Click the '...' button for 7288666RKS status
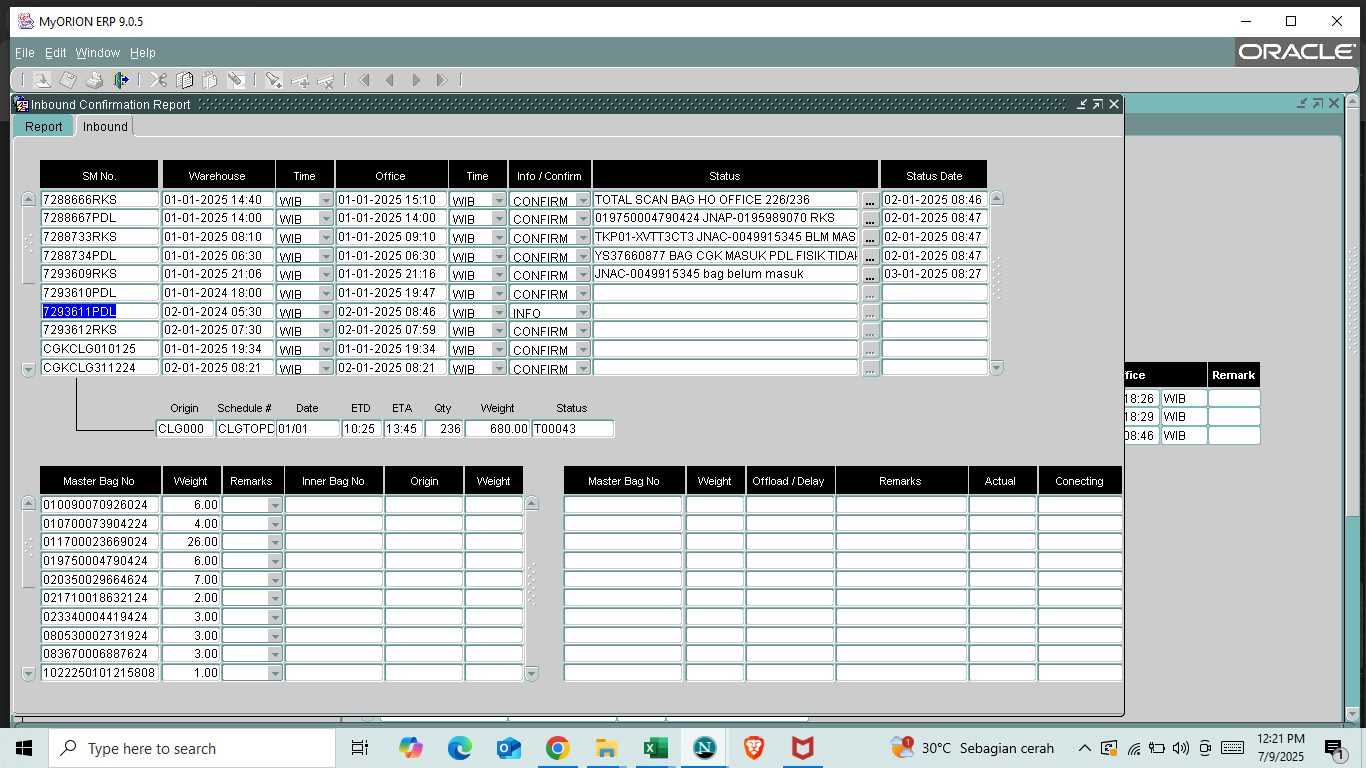The width and height of the screenshot is (1366, 768). point(870,200)
